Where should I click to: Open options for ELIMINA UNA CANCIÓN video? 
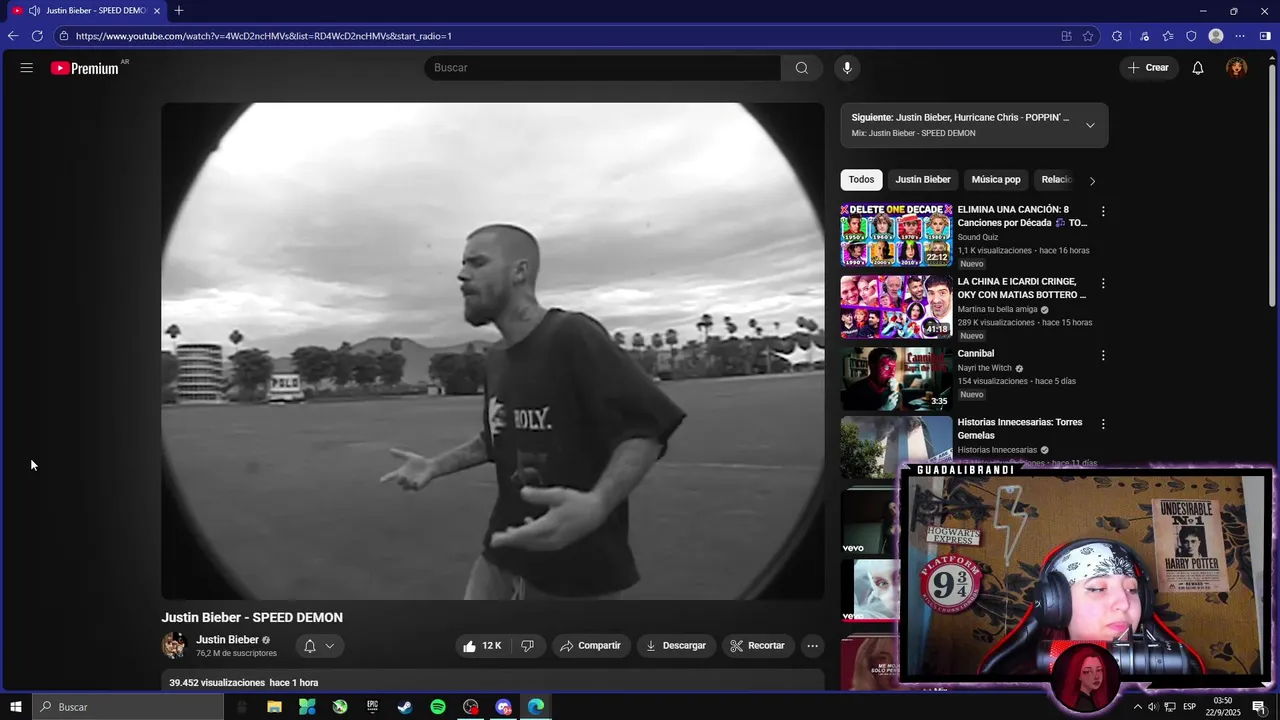[x=1103, y=212]
